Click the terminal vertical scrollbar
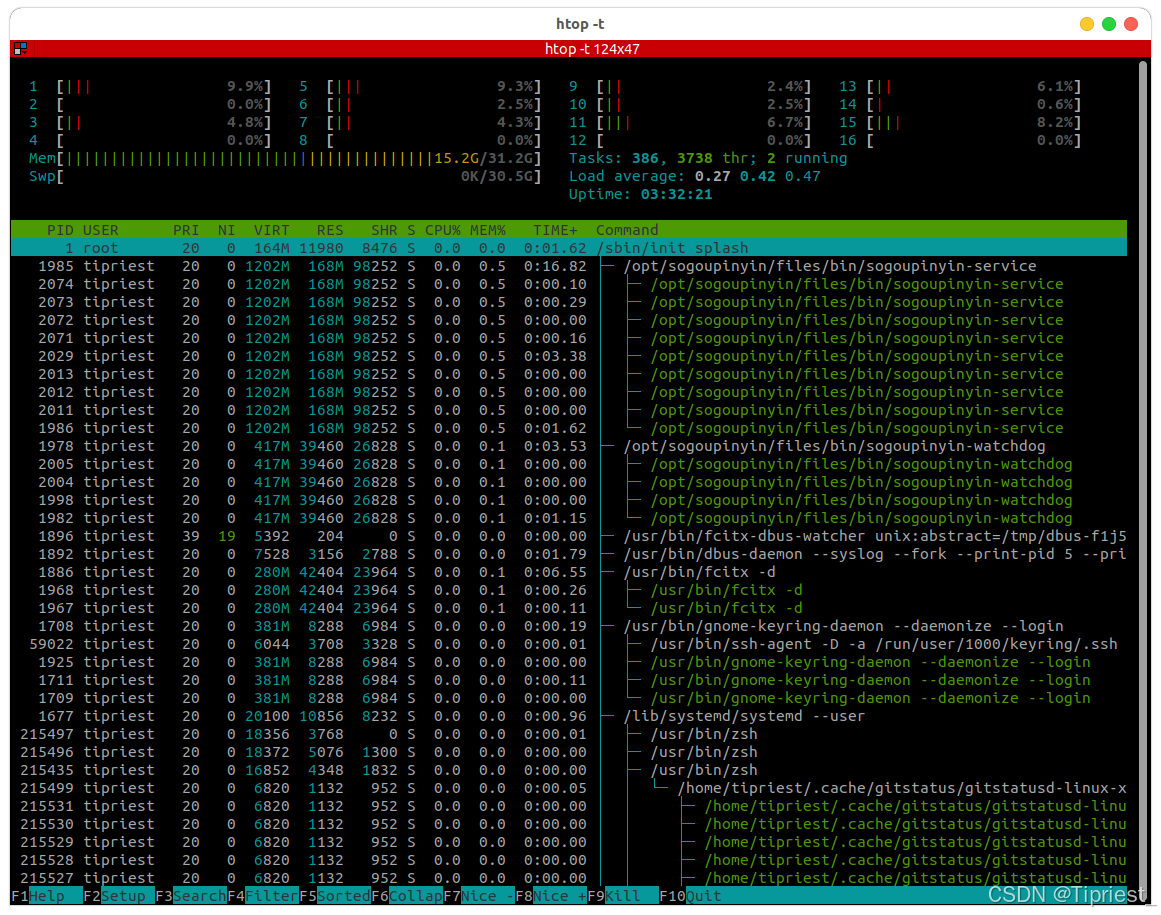 [1144, 474]
